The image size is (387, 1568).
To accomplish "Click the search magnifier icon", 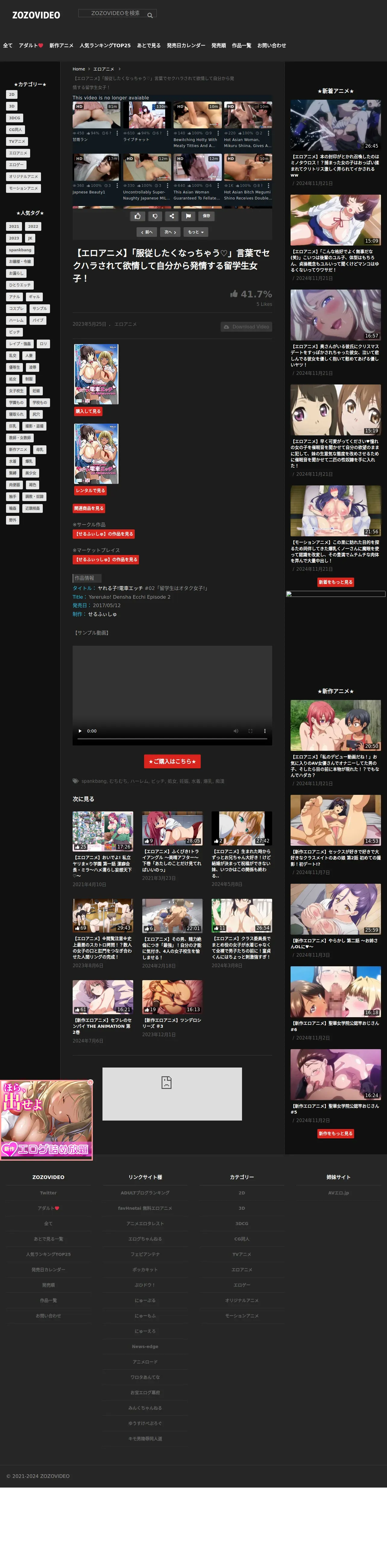I will tap(150, 15).
